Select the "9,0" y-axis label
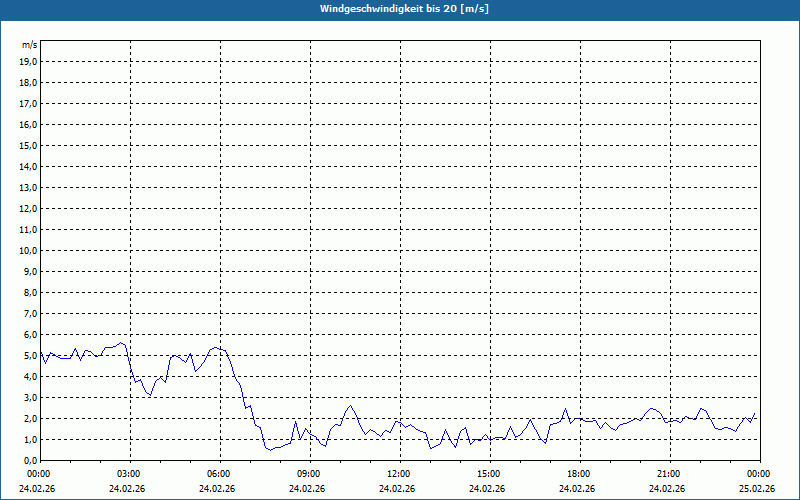 point(30,271)
